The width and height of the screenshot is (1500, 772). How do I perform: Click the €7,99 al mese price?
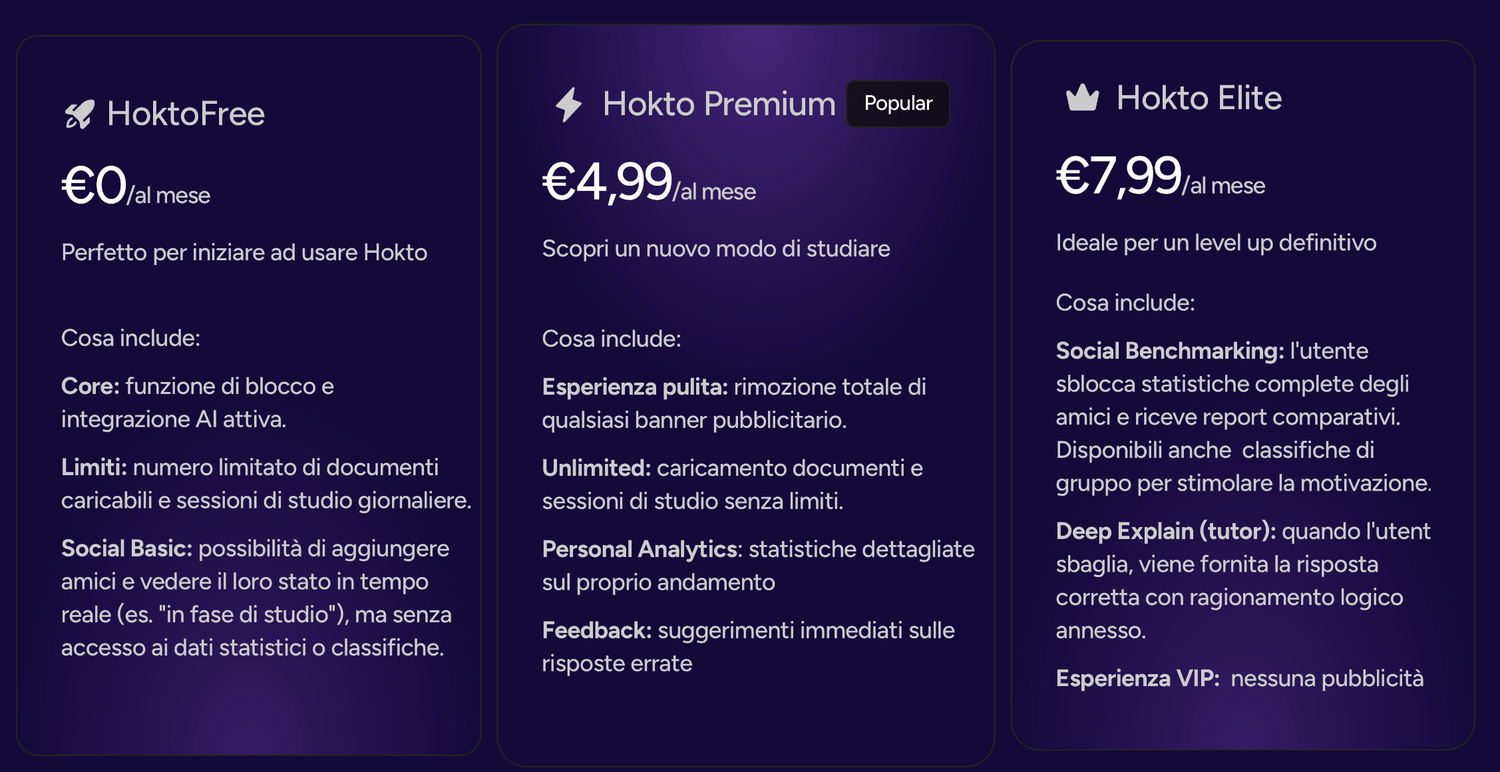pos(1161,177)
